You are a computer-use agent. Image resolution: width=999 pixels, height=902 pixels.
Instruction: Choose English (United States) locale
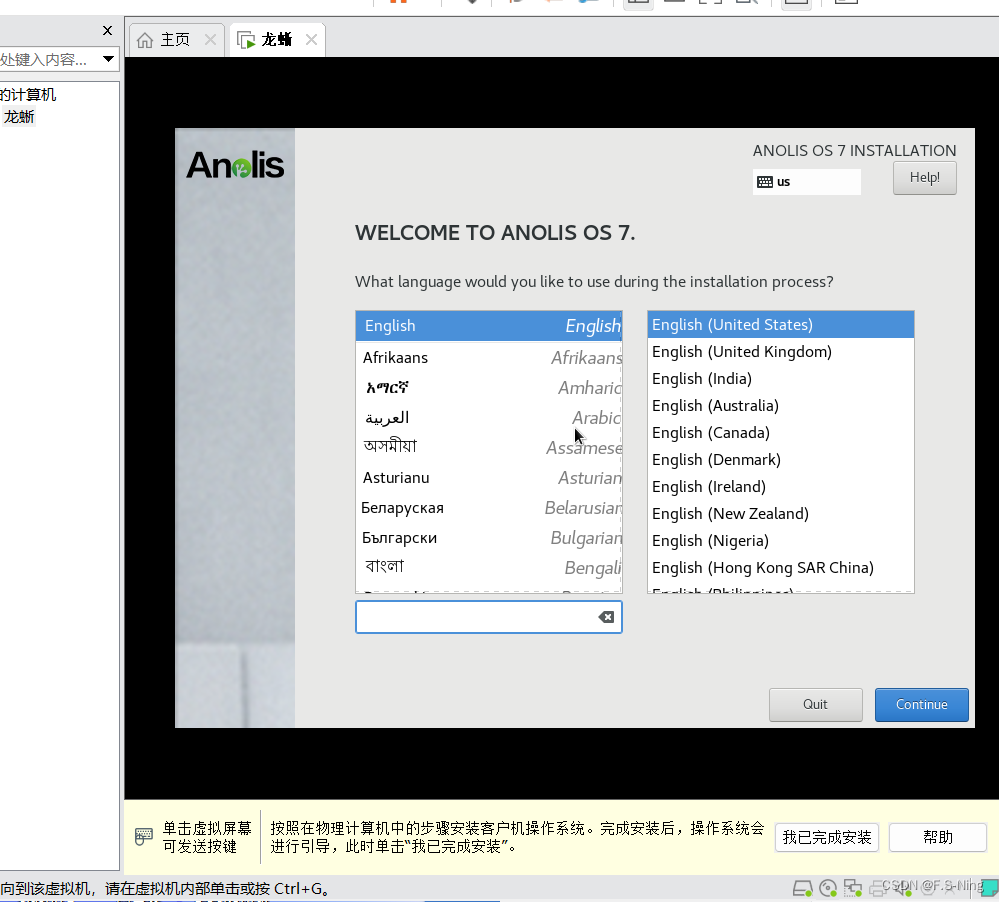[780, 325]
